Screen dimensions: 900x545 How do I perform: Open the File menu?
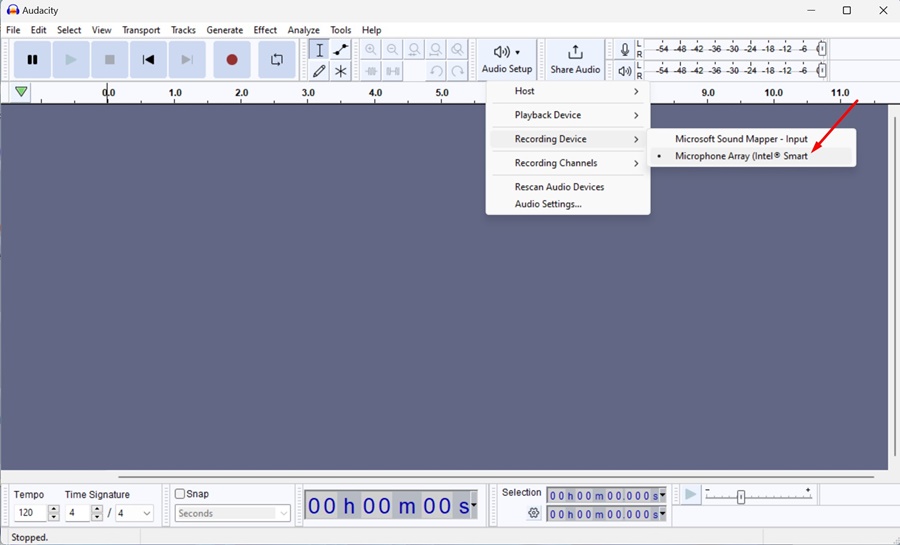pos(13,30)
